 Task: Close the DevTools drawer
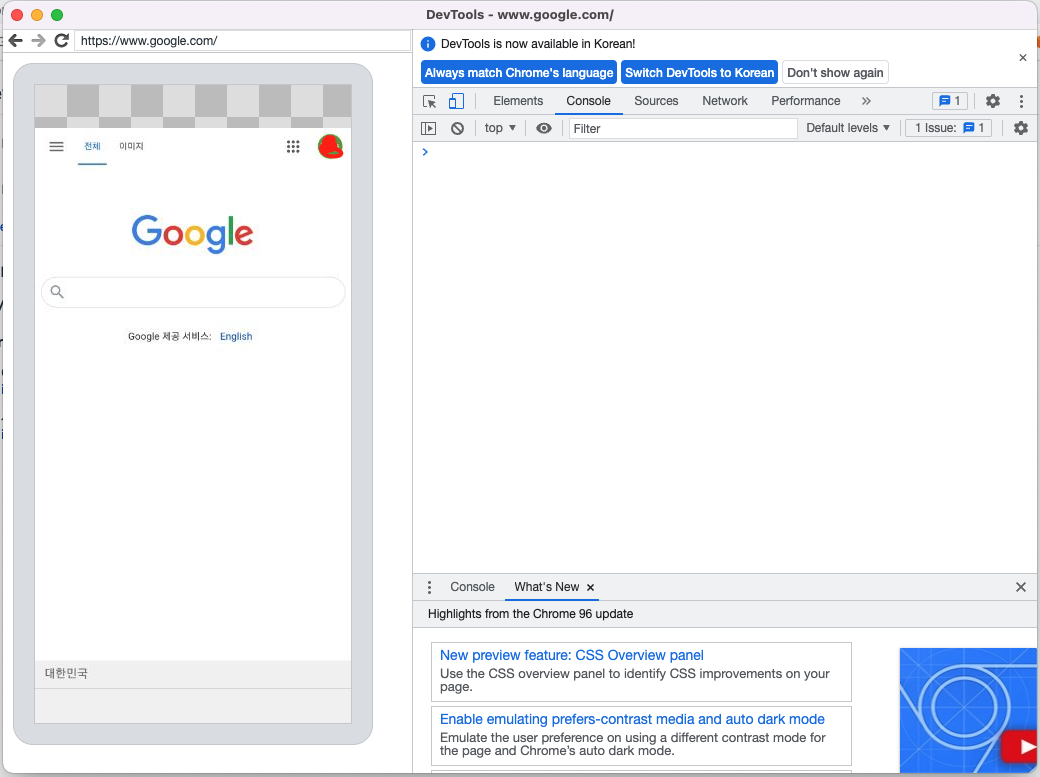pyautogui.click(x=1021, y=587)
